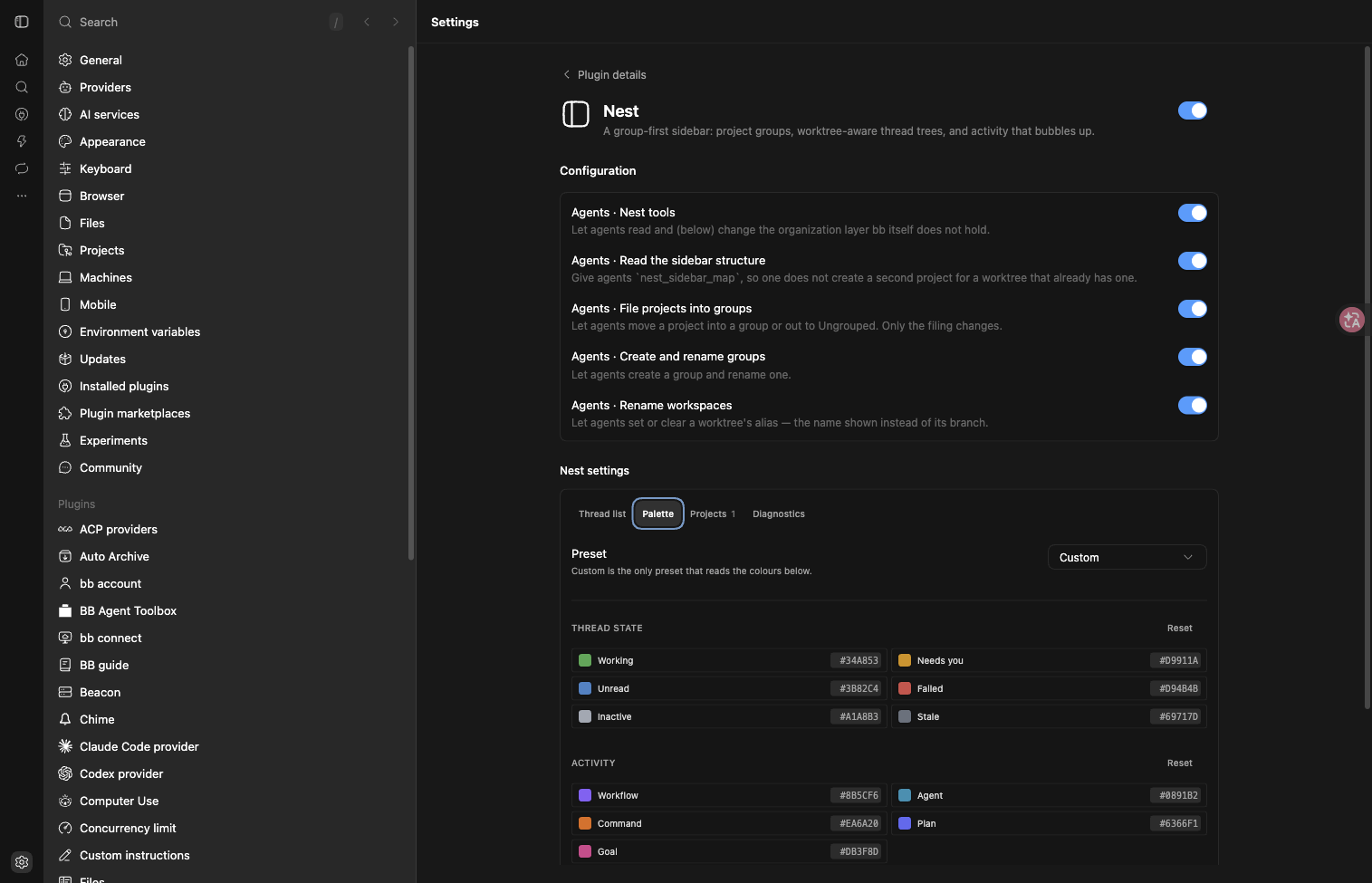Image resolution: width=1372 pixels, height=883 pixels.
Task: Click the lightning bolt icon in left rail
Action: click(x=22, y=141)
